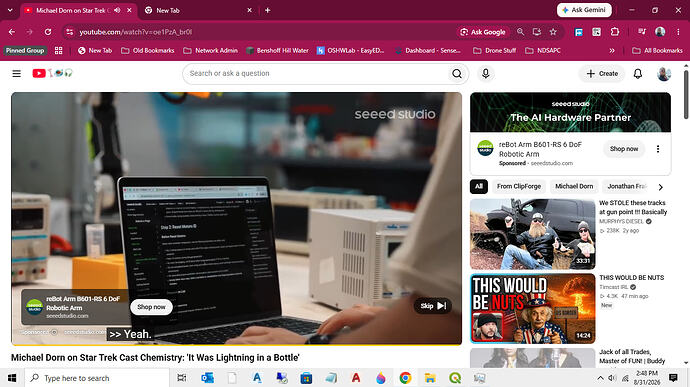Open Windows Action Center notifications
This screenshot has width=690, height=387.
point(673,378)
